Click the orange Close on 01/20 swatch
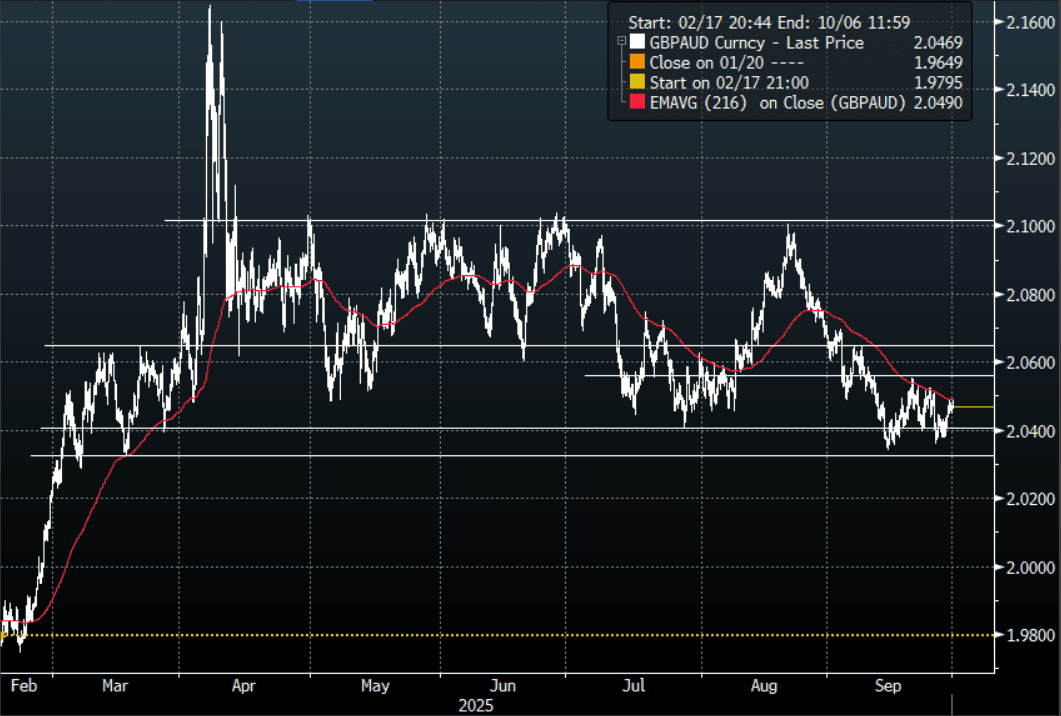Viewport: 1061px width, 716px height. pyautogui.click(x=636, y=62)
